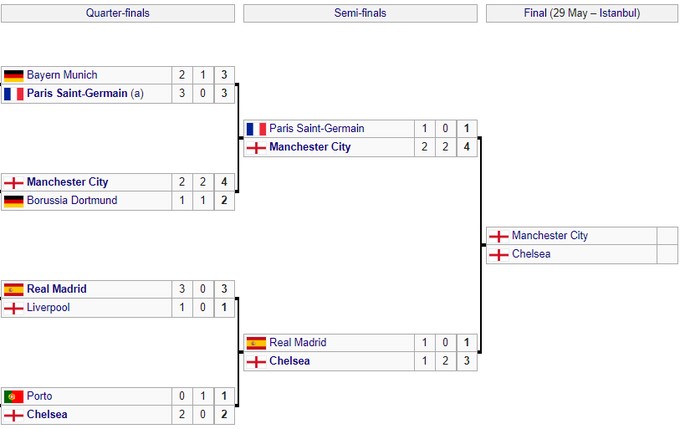Click the Spanish flag beside semi-final Real Madrid
Screen dimensions: 680x429
pos(256,343)
